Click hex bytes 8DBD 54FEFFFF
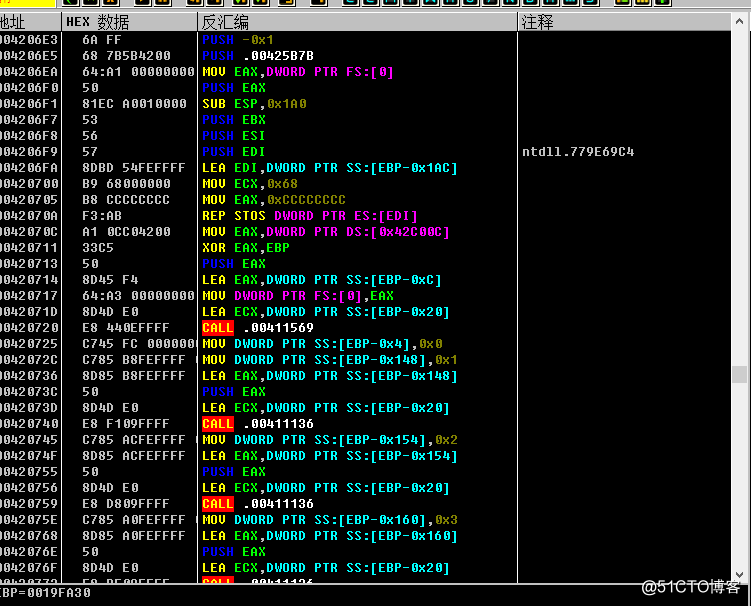Screen dimensions: 751x606 pos(134,168)
